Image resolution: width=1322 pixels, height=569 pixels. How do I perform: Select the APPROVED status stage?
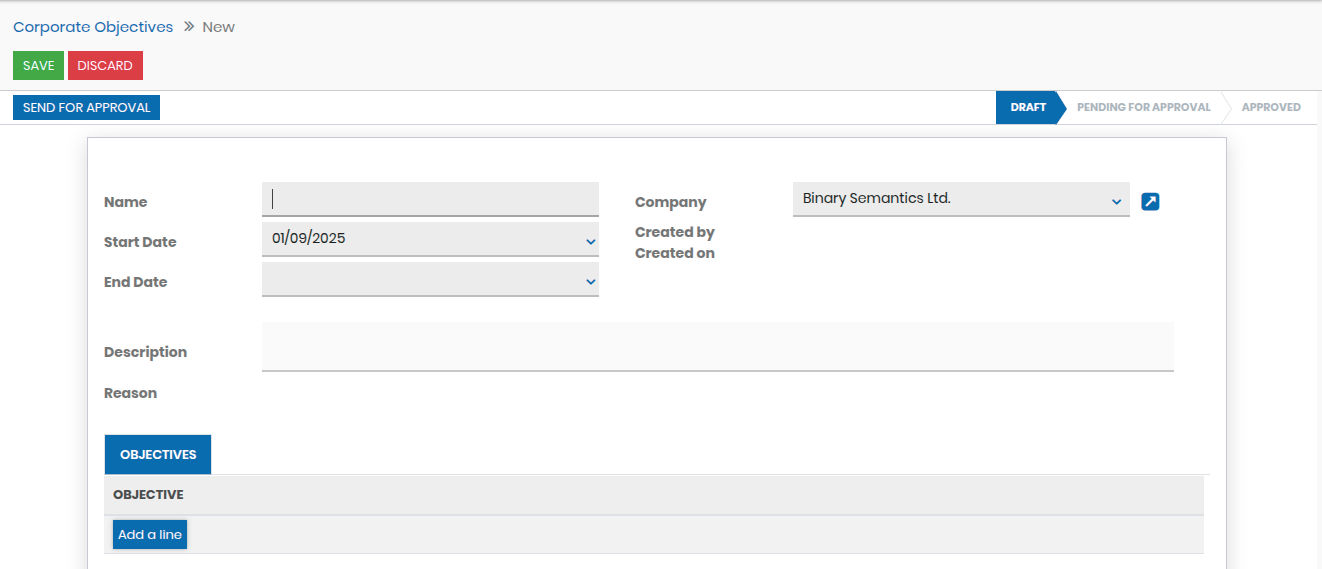click(1270, 107)
